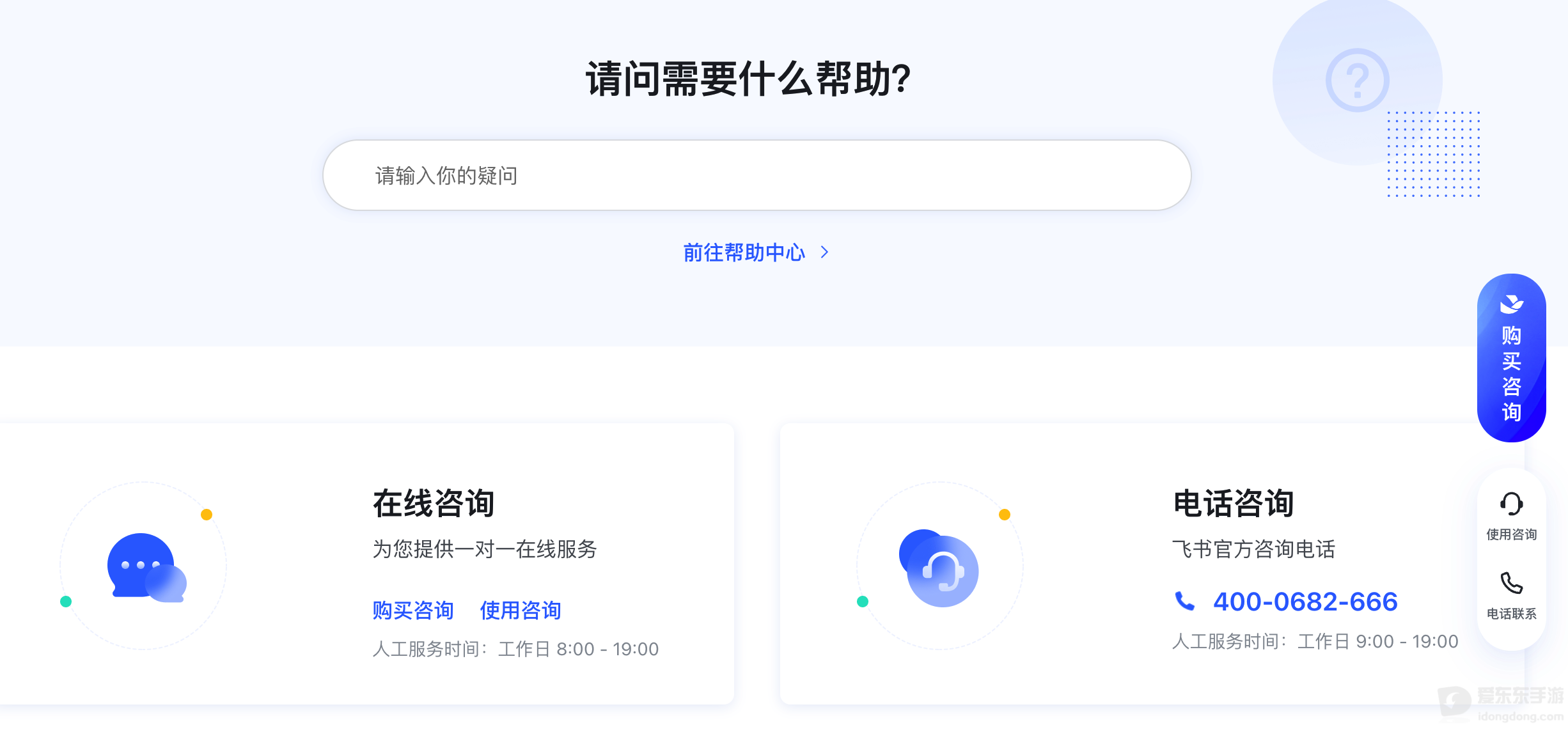Image resolution: width=1568 pixels, height=739 pixels.
Task: Click the text 为您提供一对一在线服务
Action: pyautogui.click(x=485, y=549)
